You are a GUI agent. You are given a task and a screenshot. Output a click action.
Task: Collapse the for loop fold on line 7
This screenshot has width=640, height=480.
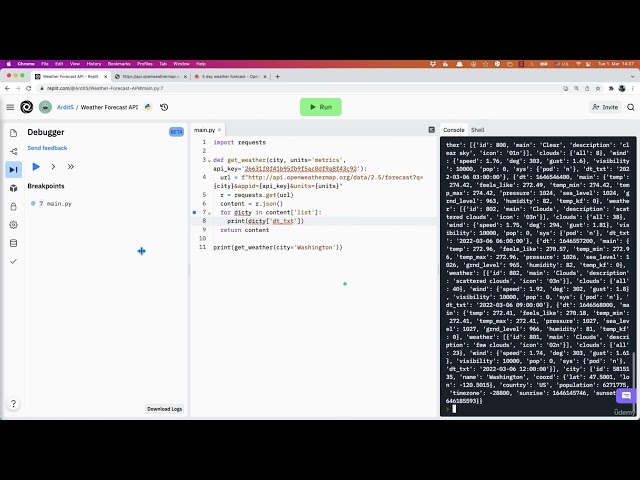(x=209, y=213)
